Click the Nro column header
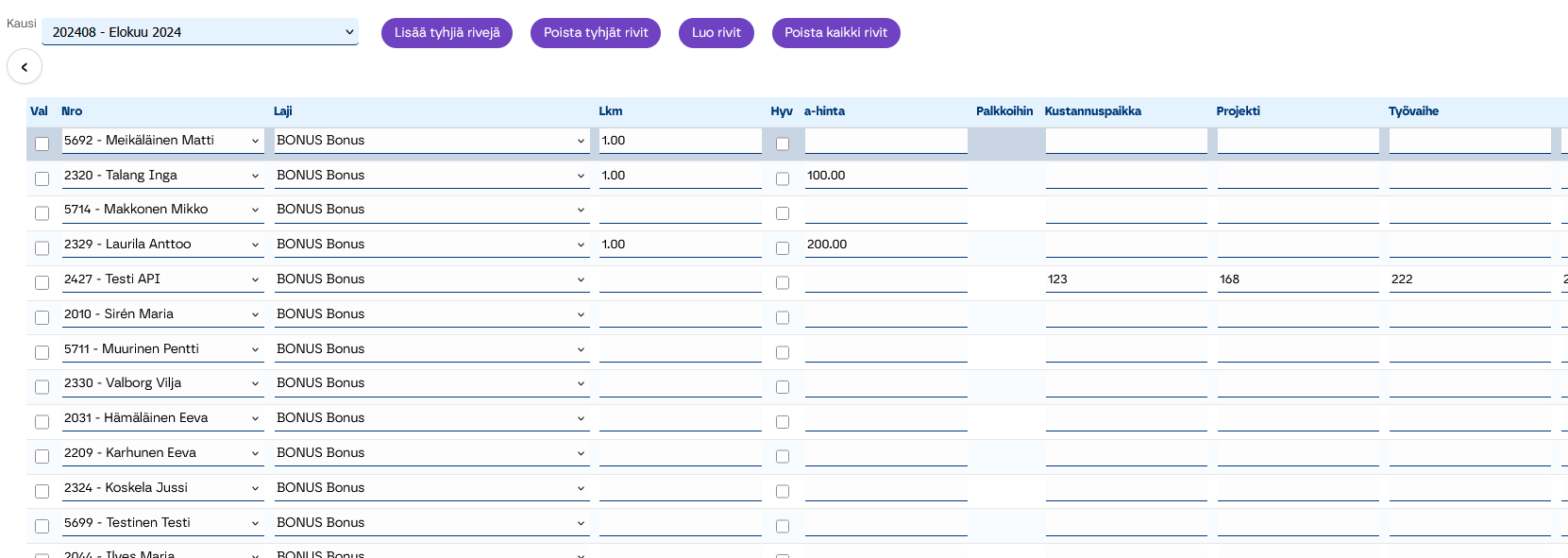 tap(72, 111)
